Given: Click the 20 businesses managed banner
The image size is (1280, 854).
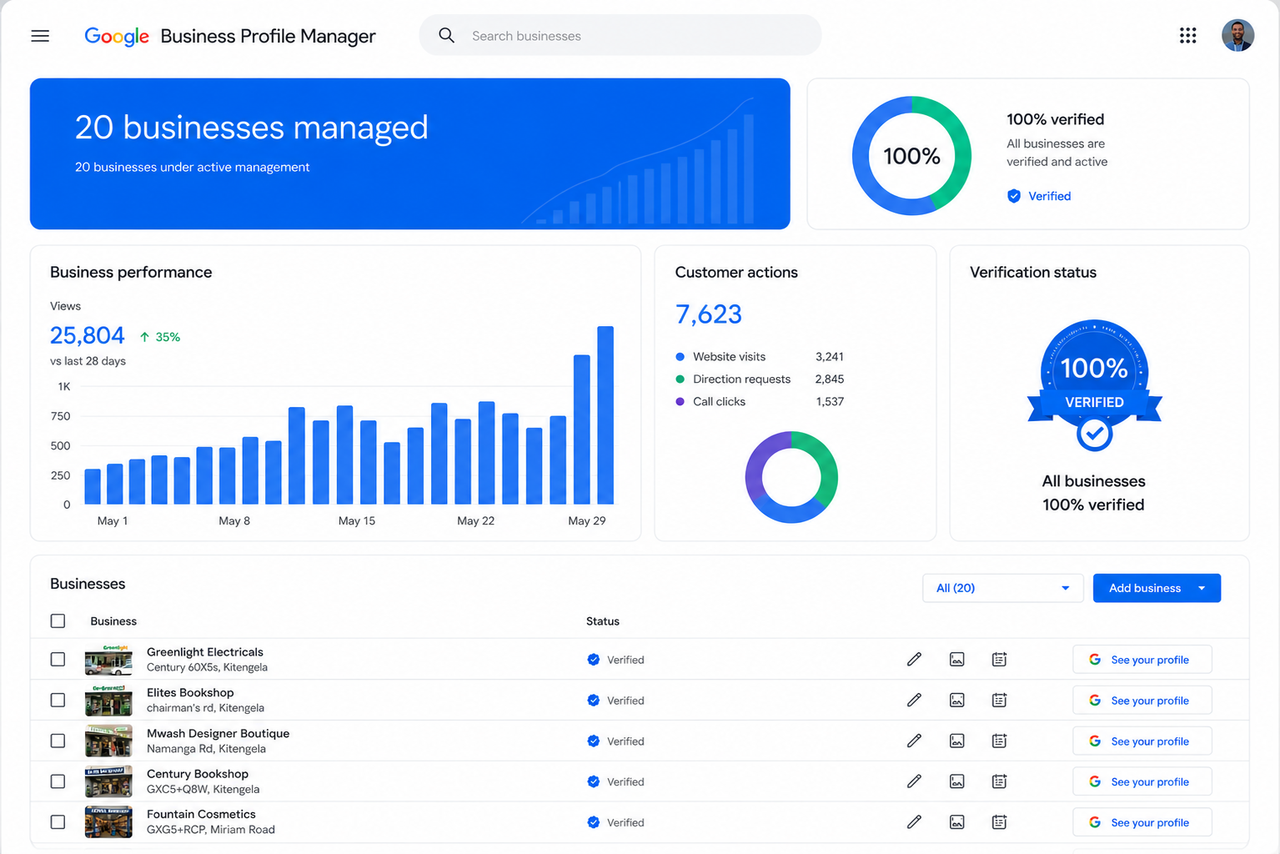Looking at the screenshot, I should point(410,154).
